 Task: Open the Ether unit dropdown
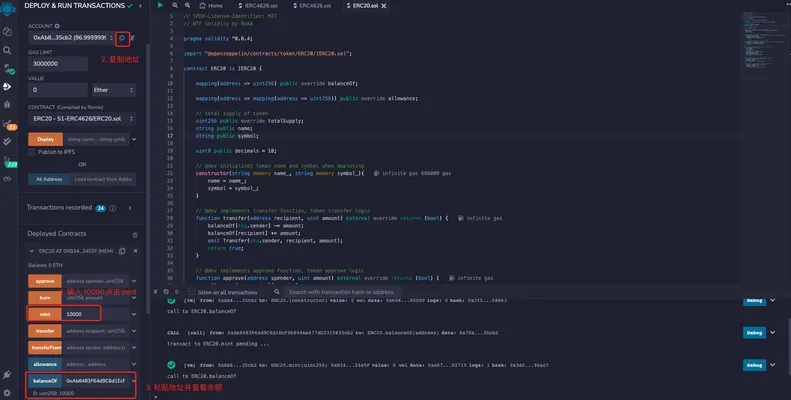tap(114, 90)
